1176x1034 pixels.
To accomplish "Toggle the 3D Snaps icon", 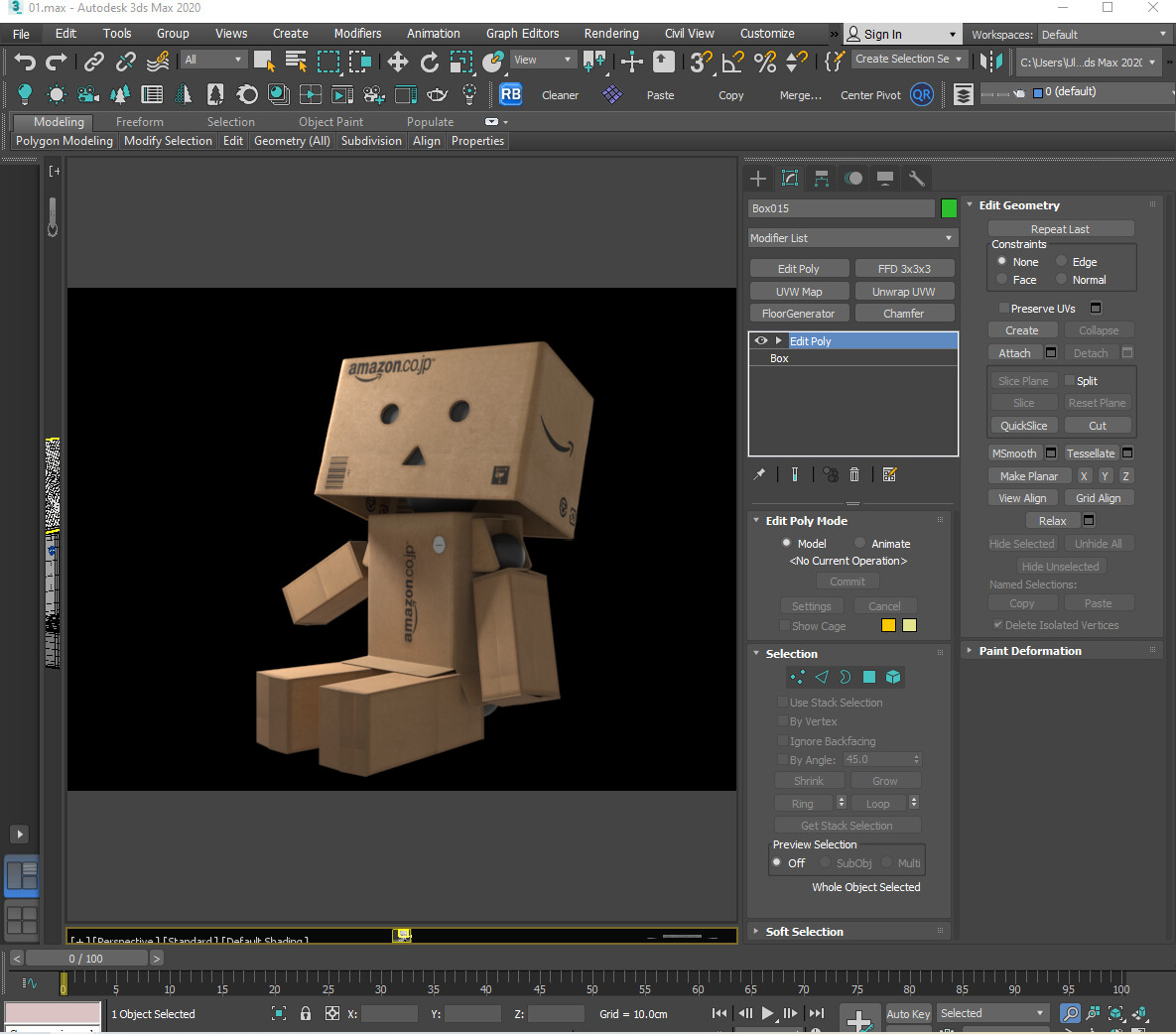I will click(701, 62).
